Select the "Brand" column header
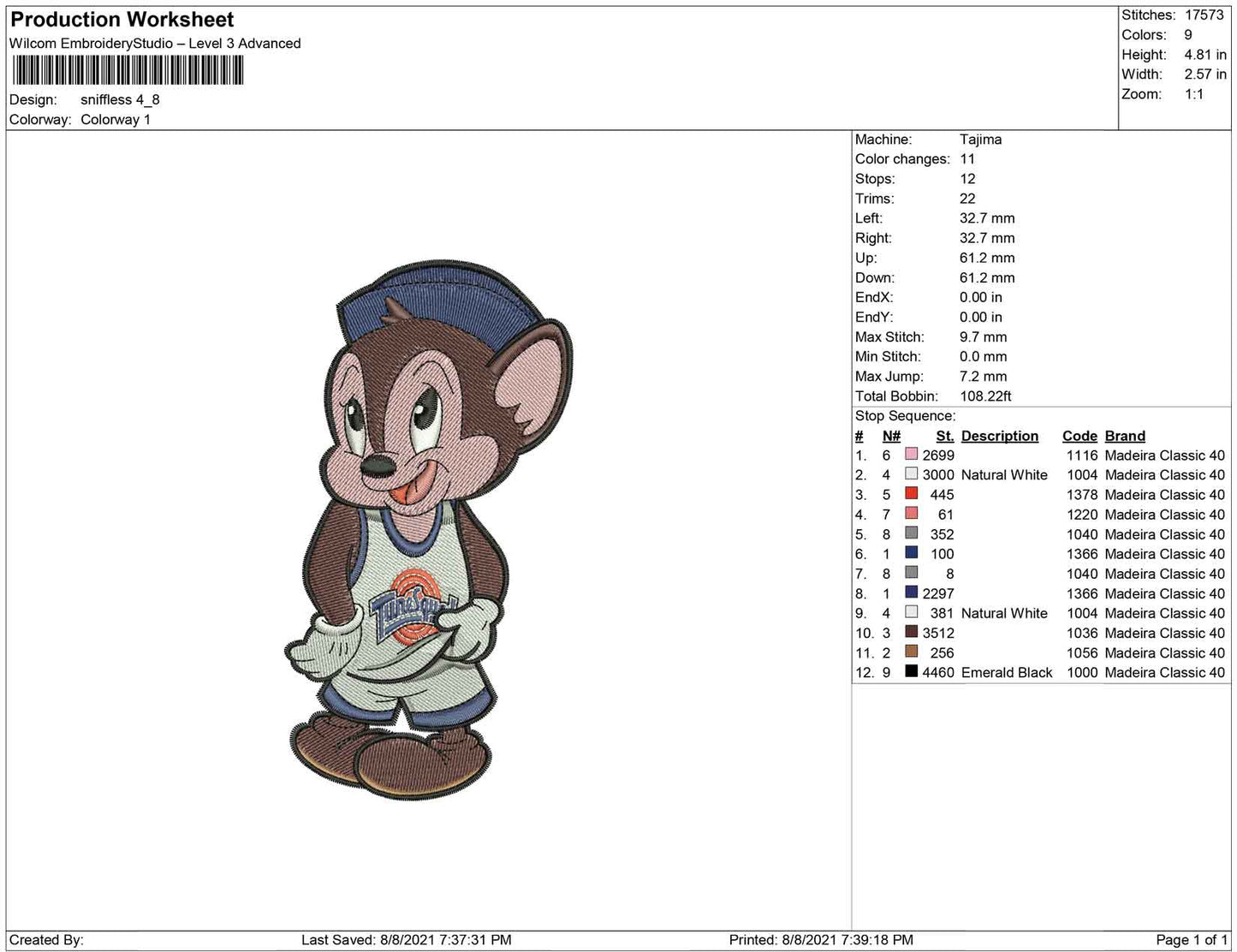Image resolution: width=1237 pixels, height=952 pixels. click(1125, 436)
